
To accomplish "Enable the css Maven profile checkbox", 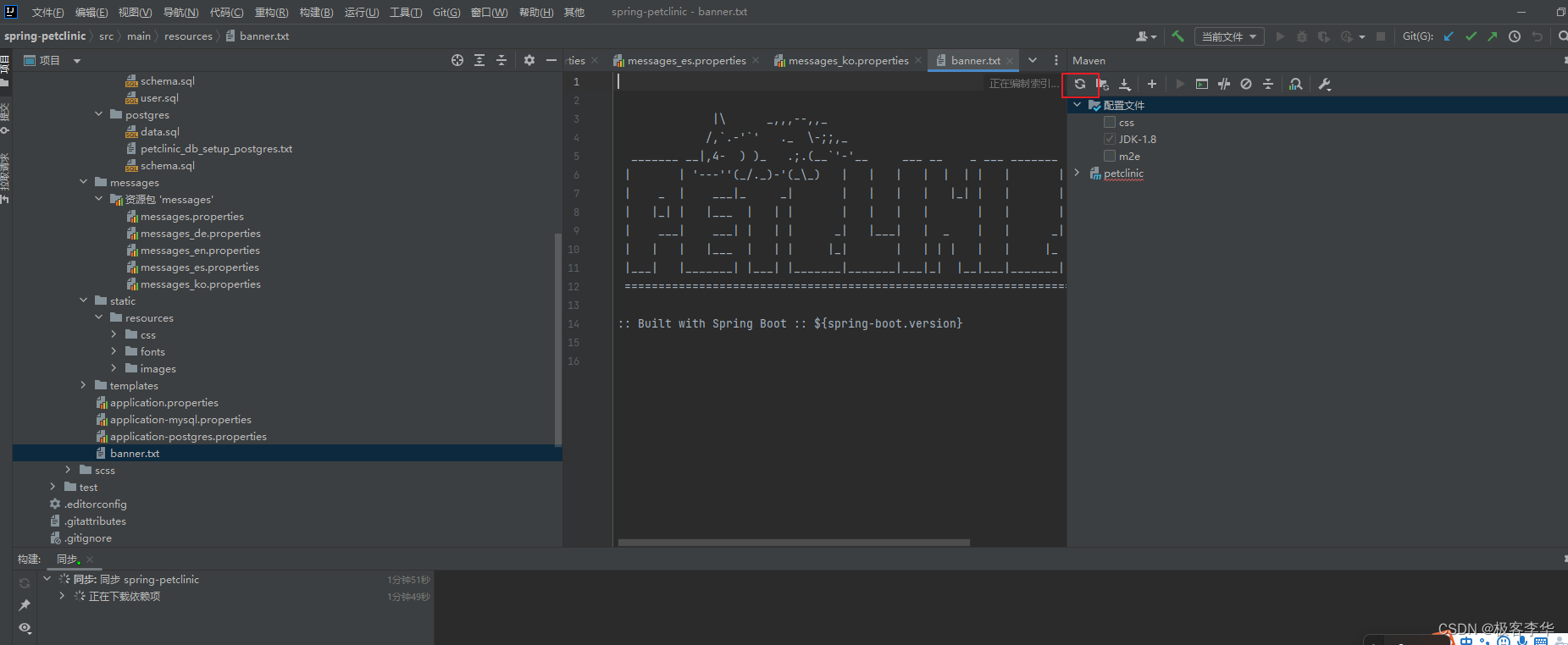I will tap(1110, 123).
